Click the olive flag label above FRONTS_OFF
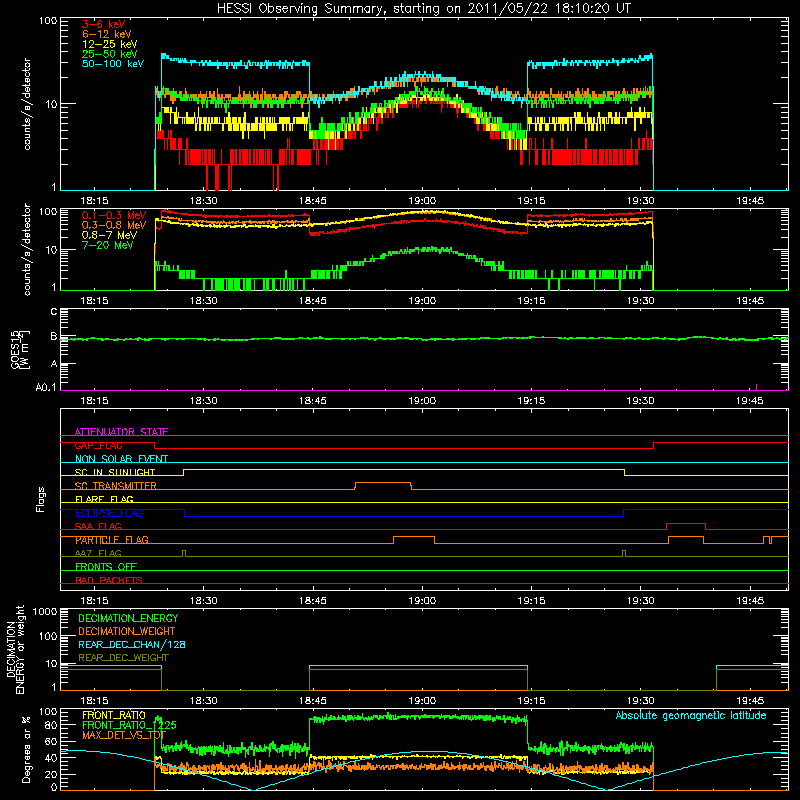Image resolution: width=800 pixels, height=800 pixels. [98, 553]
